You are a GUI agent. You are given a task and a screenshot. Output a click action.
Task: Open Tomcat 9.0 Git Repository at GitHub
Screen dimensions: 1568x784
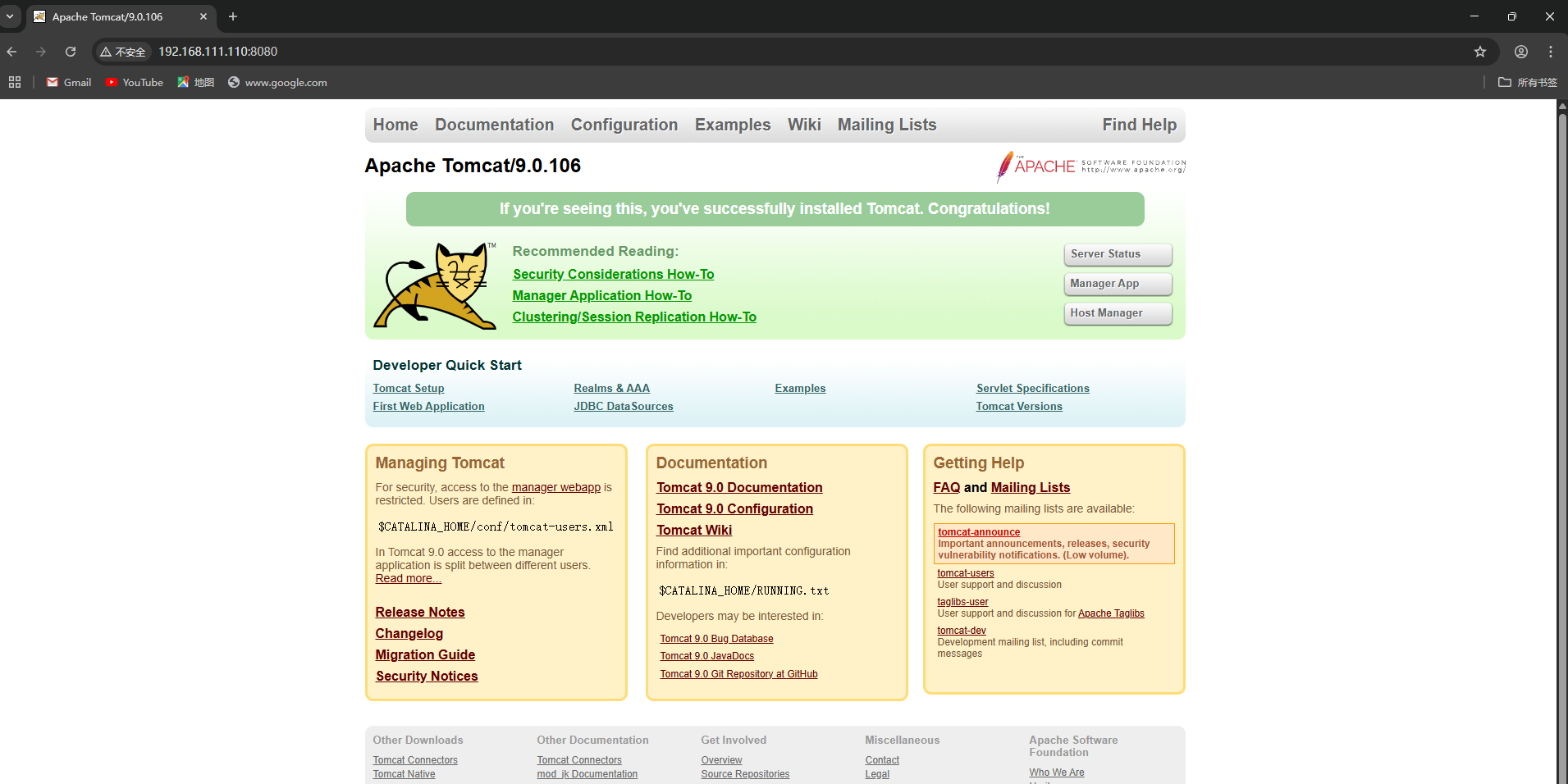tap(738, 674)
